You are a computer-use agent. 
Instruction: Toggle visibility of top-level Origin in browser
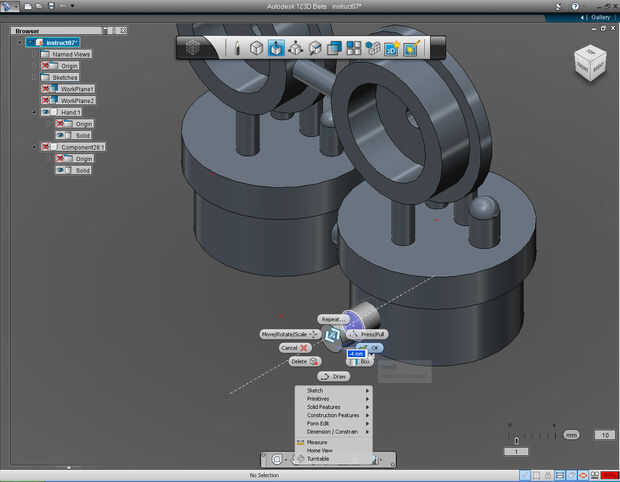[x=45, y=66]
